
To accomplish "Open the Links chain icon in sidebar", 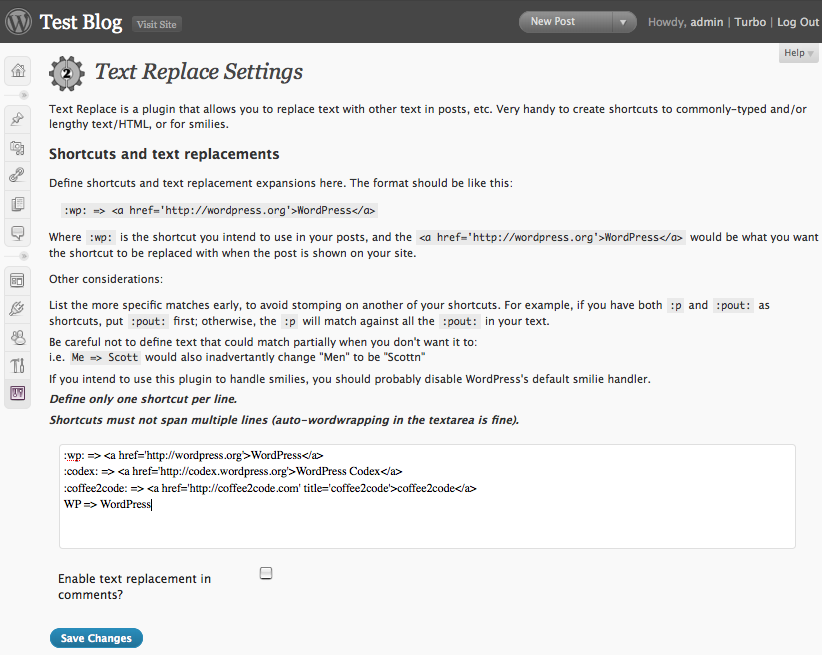I will pos(18,175).
